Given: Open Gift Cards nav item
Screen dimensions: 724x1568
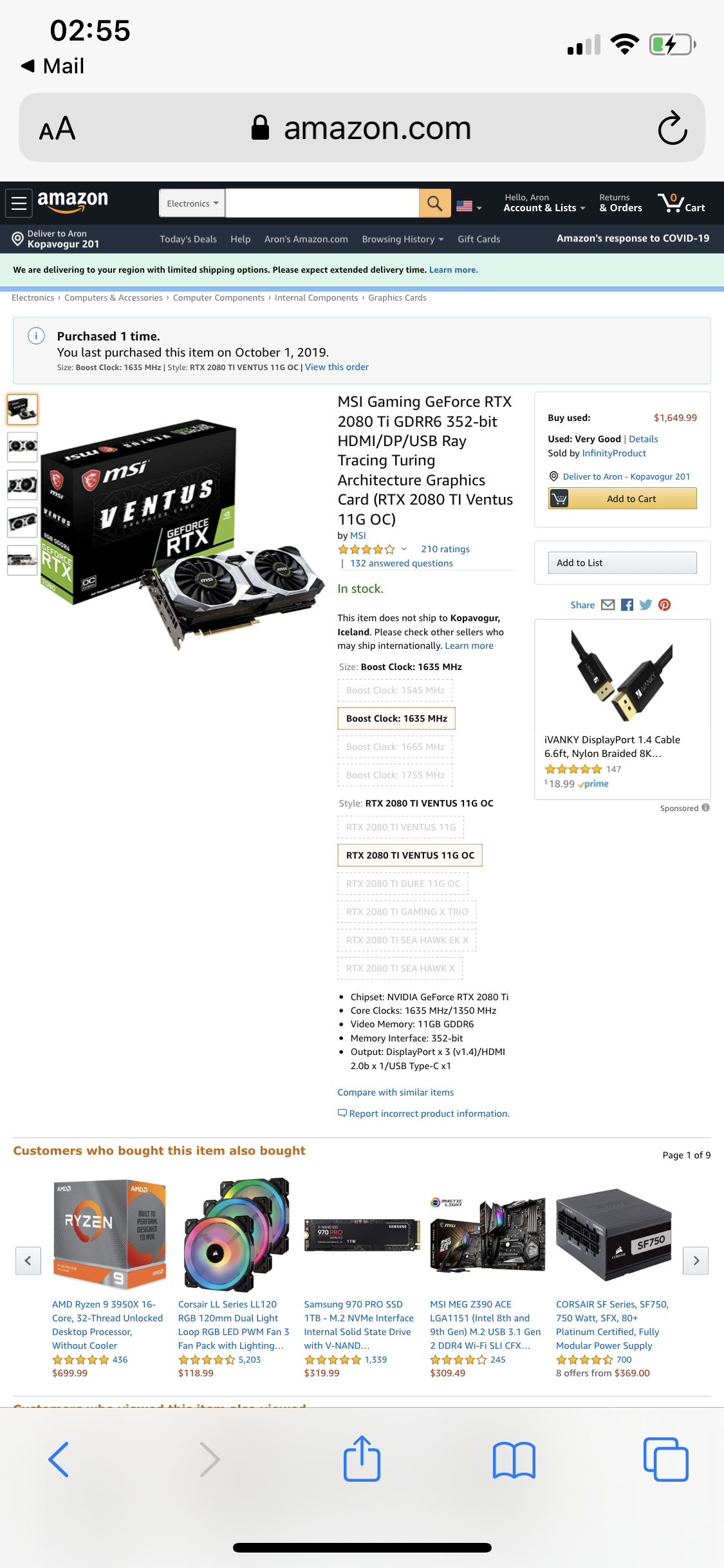Looking at the screenshot, I should [x=479, y=239].
